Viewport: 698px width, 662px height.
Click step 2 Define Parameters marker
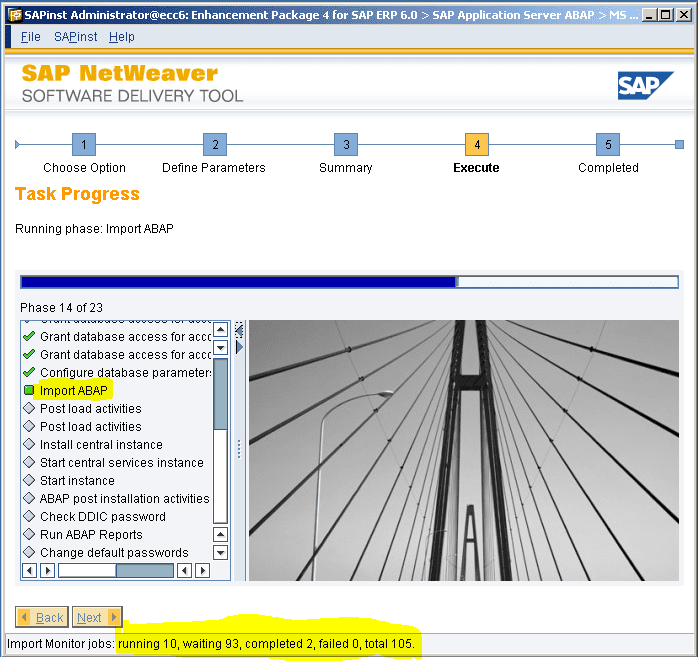coord(215,144)
